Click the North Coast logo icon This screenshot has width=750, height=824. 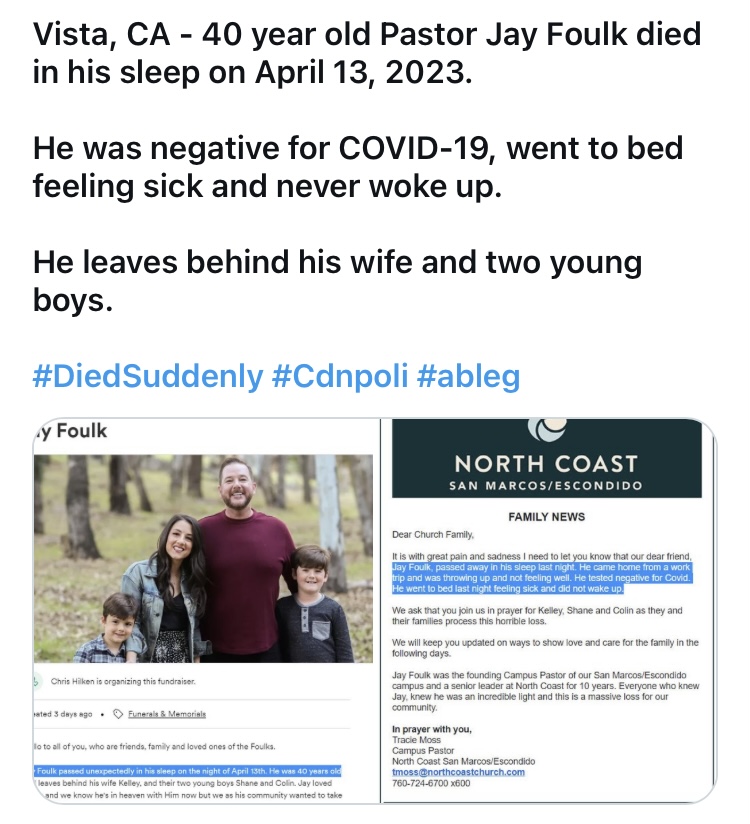tap(547, 429)
